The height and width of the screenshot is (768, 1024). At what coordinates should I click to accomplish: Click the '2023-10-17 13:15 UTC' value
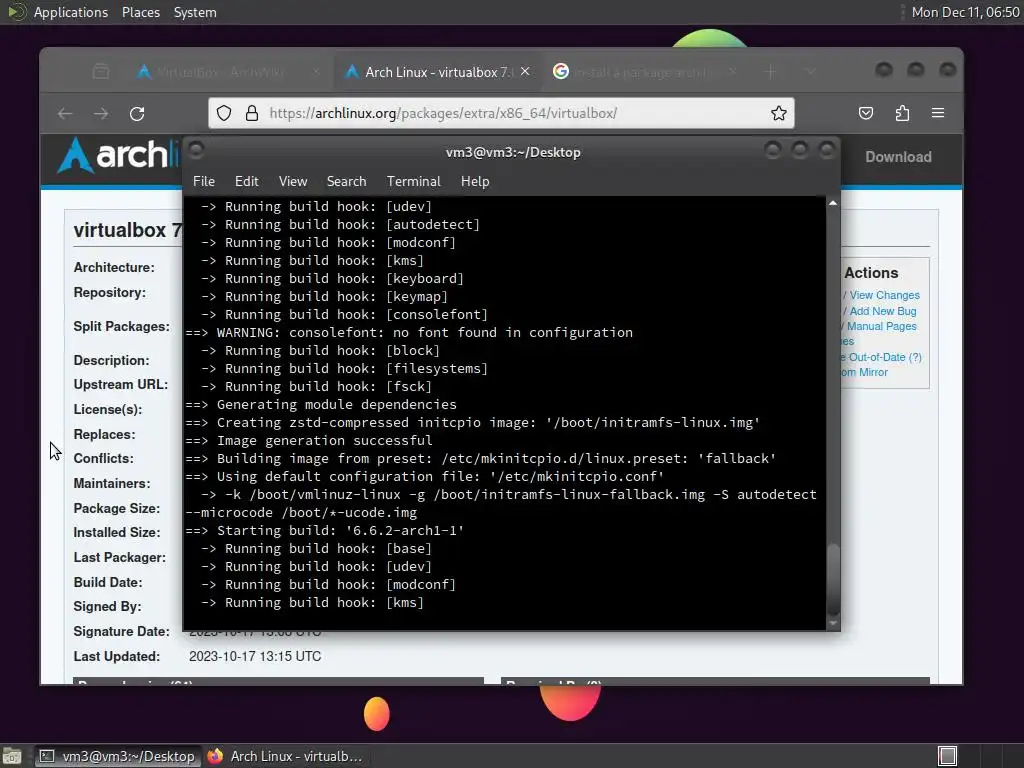tap(255, 656)
